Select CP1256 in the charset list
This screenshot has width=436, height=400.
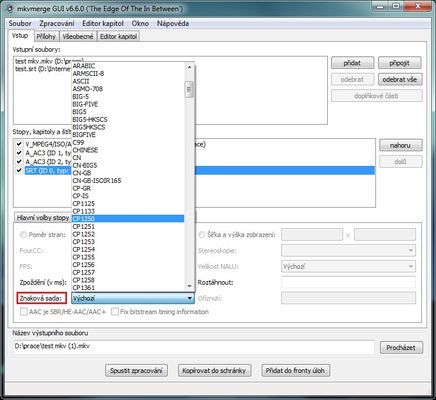coord(128,265)
